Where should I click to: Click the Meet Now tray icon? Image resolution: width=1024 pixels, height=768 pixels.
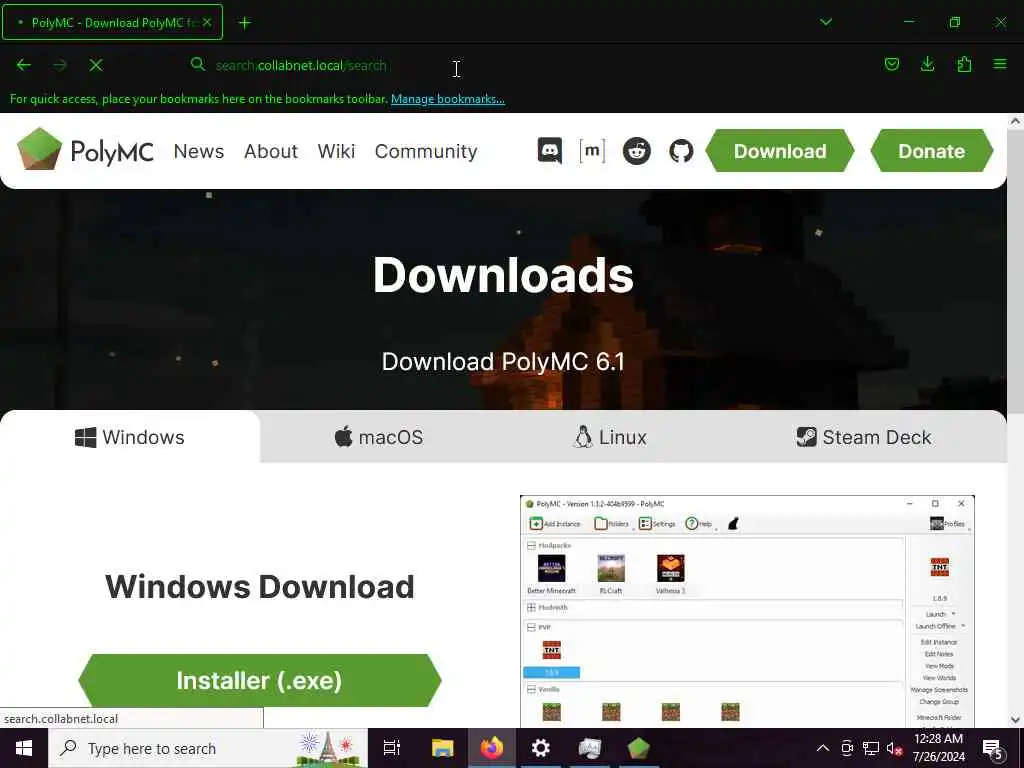[x=847, y=748]
